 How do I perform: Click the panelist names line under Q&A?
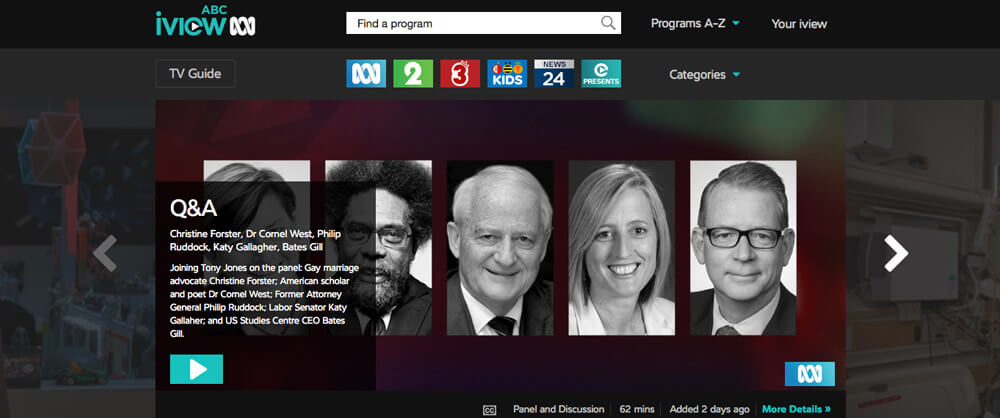[255, 241]
